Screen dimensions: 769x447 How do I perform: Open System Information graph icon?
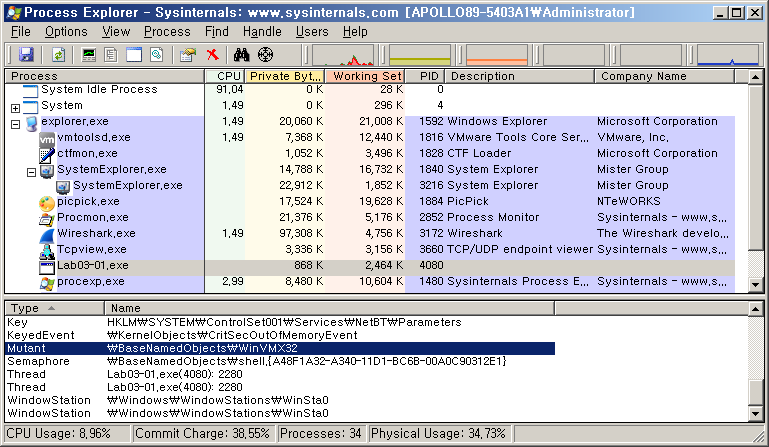(x=90, y=54)
